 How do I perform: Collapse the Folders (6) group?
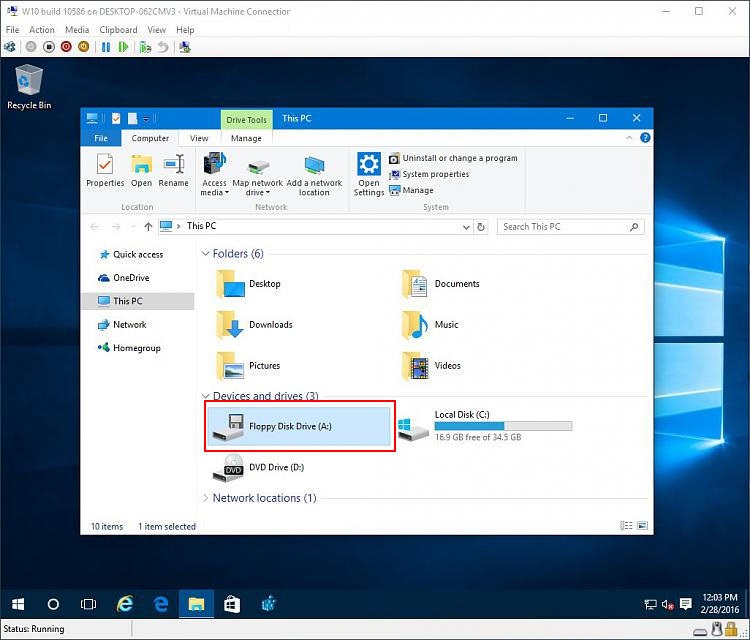coord(205,254)
